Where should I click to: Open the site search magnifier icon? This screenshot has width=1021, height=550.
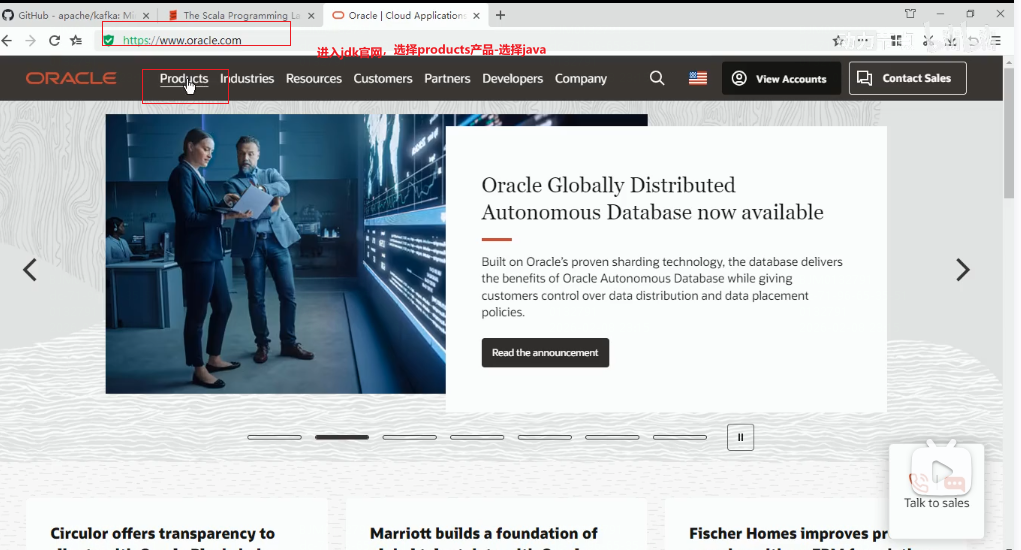(657, 78)
